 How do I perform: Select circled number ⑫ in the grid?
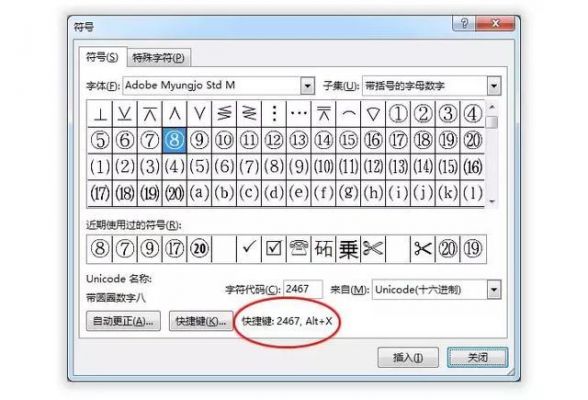(x=274, y=140)
